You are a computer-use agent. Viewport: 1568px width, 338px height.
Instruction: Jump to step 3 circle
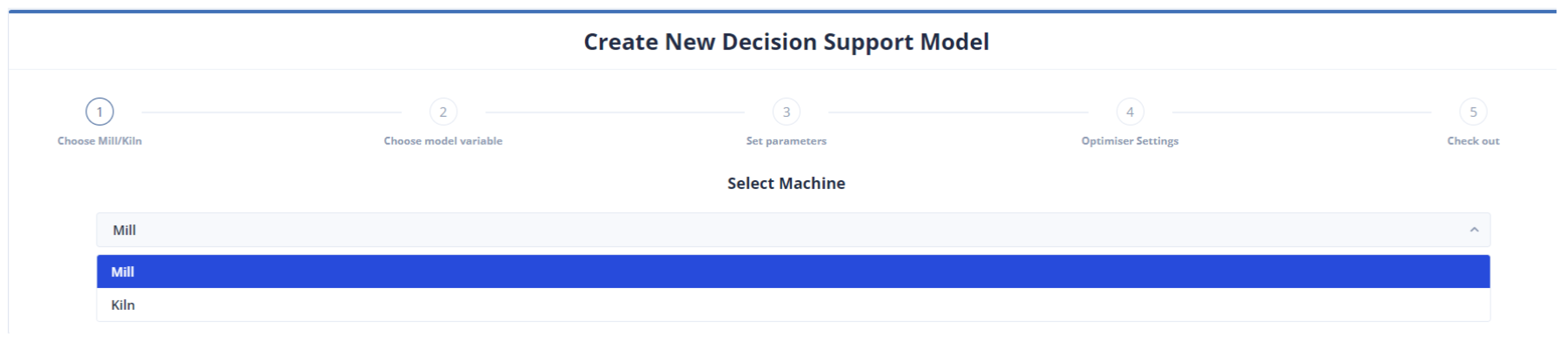[x=786, y=112]
